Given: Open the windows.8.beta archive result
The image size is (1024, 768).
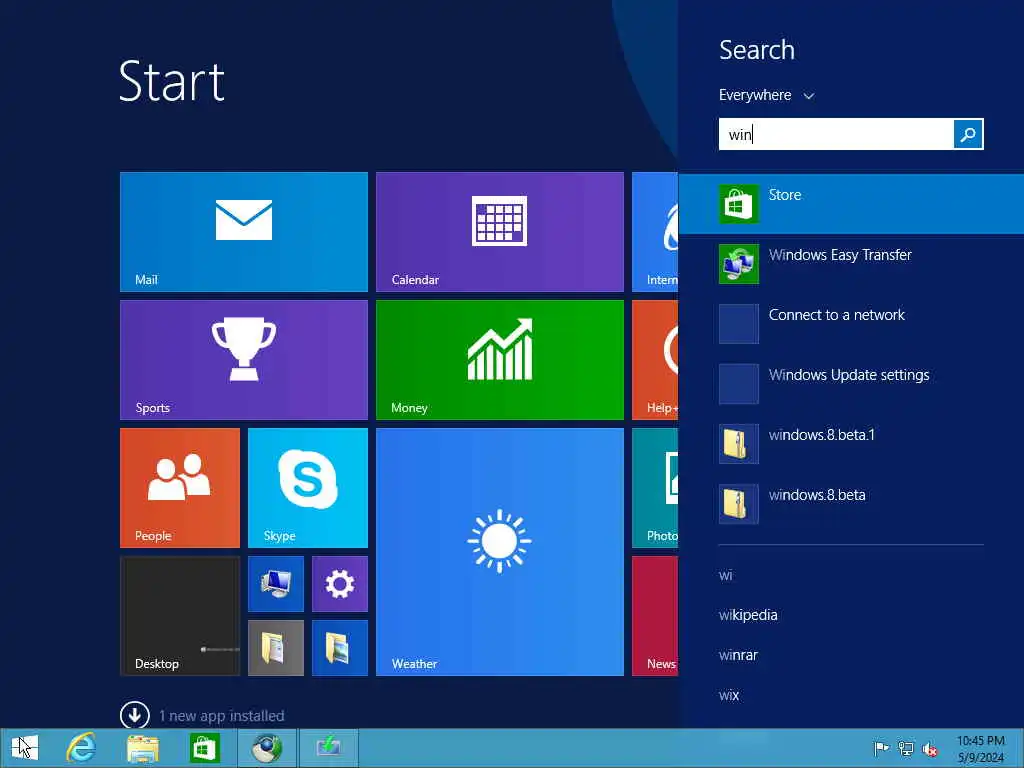Looking at the screenshot, I should tap(851, 504).
